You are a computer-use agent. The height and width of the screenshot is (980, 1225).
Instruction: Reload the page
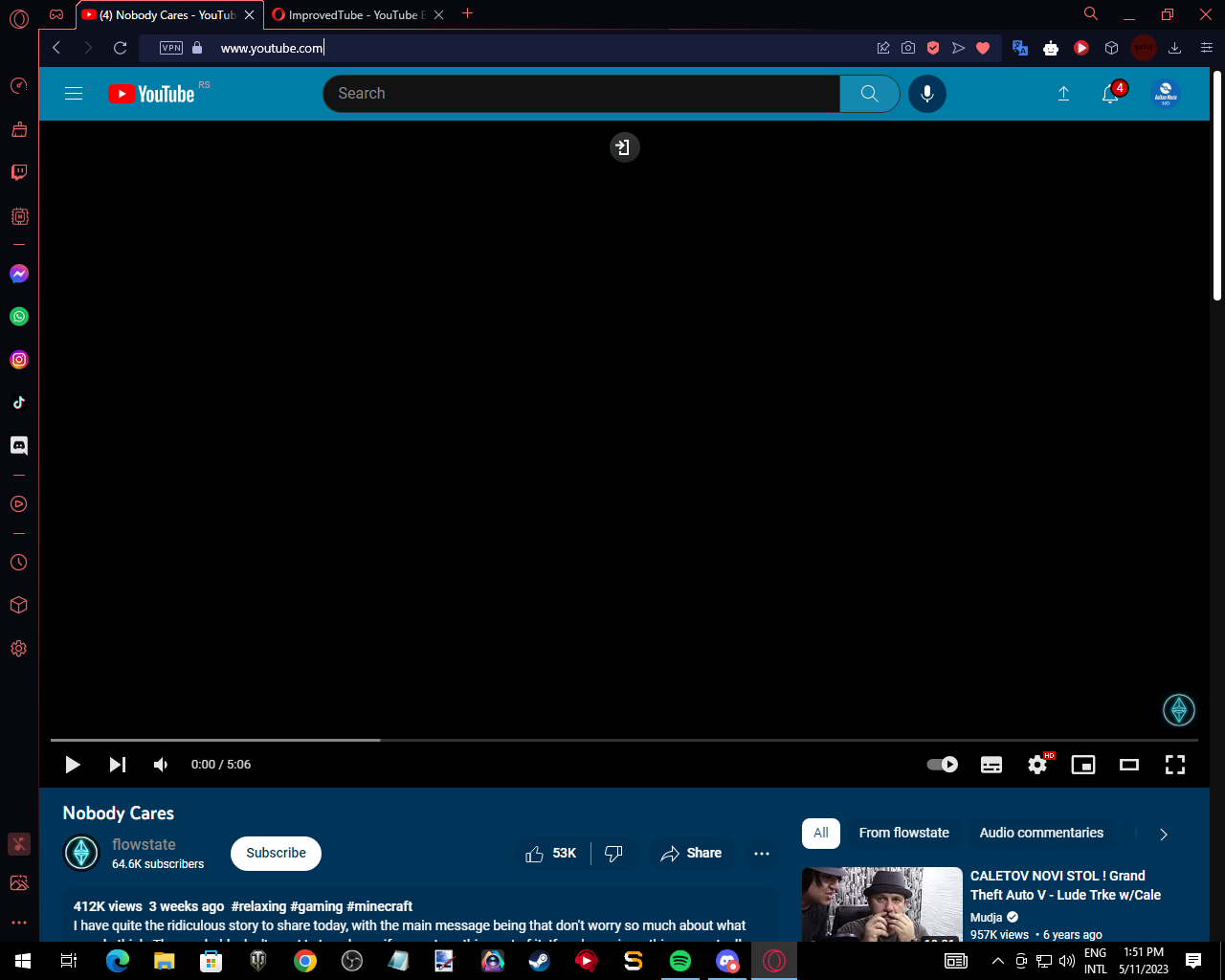120,48
